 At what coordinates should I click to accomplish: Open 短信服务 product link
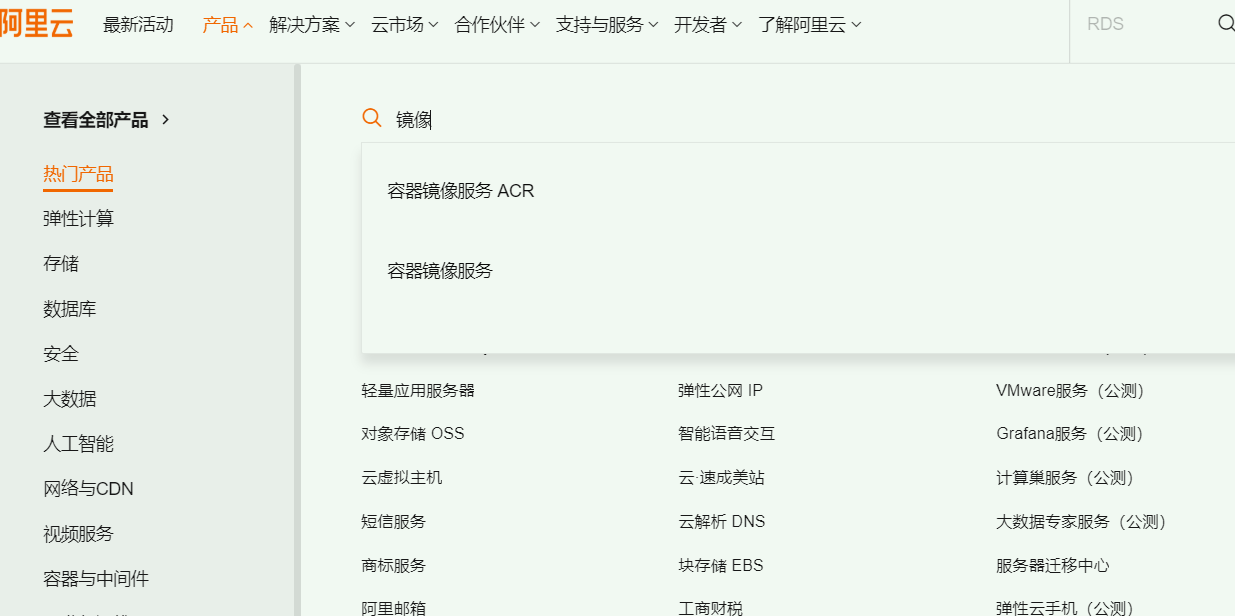click(x=393, y=522)
